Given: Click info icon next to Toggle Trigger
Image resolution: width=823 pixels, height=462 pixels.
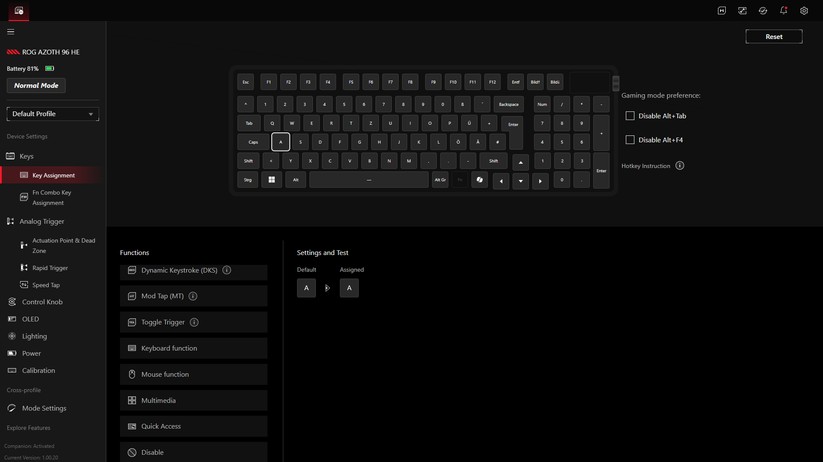Looking at the screenshot, I should click(x=194, y=322).
